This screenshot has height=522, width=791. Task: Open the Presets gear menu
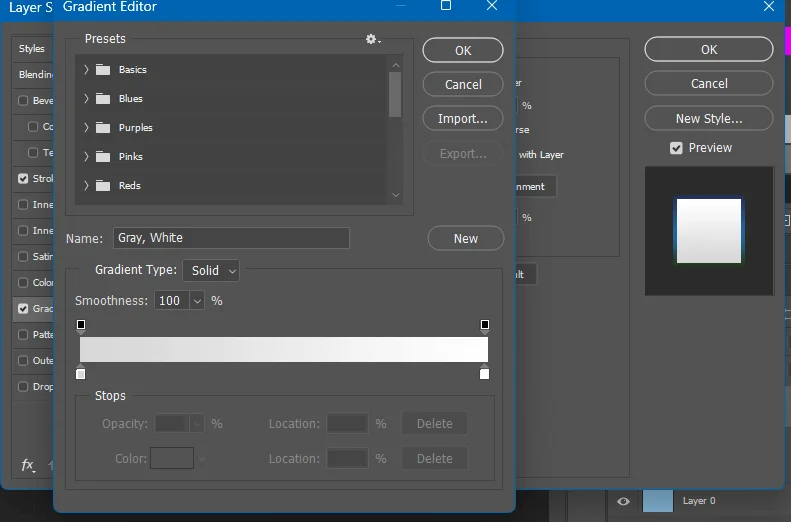click(373, 39)
